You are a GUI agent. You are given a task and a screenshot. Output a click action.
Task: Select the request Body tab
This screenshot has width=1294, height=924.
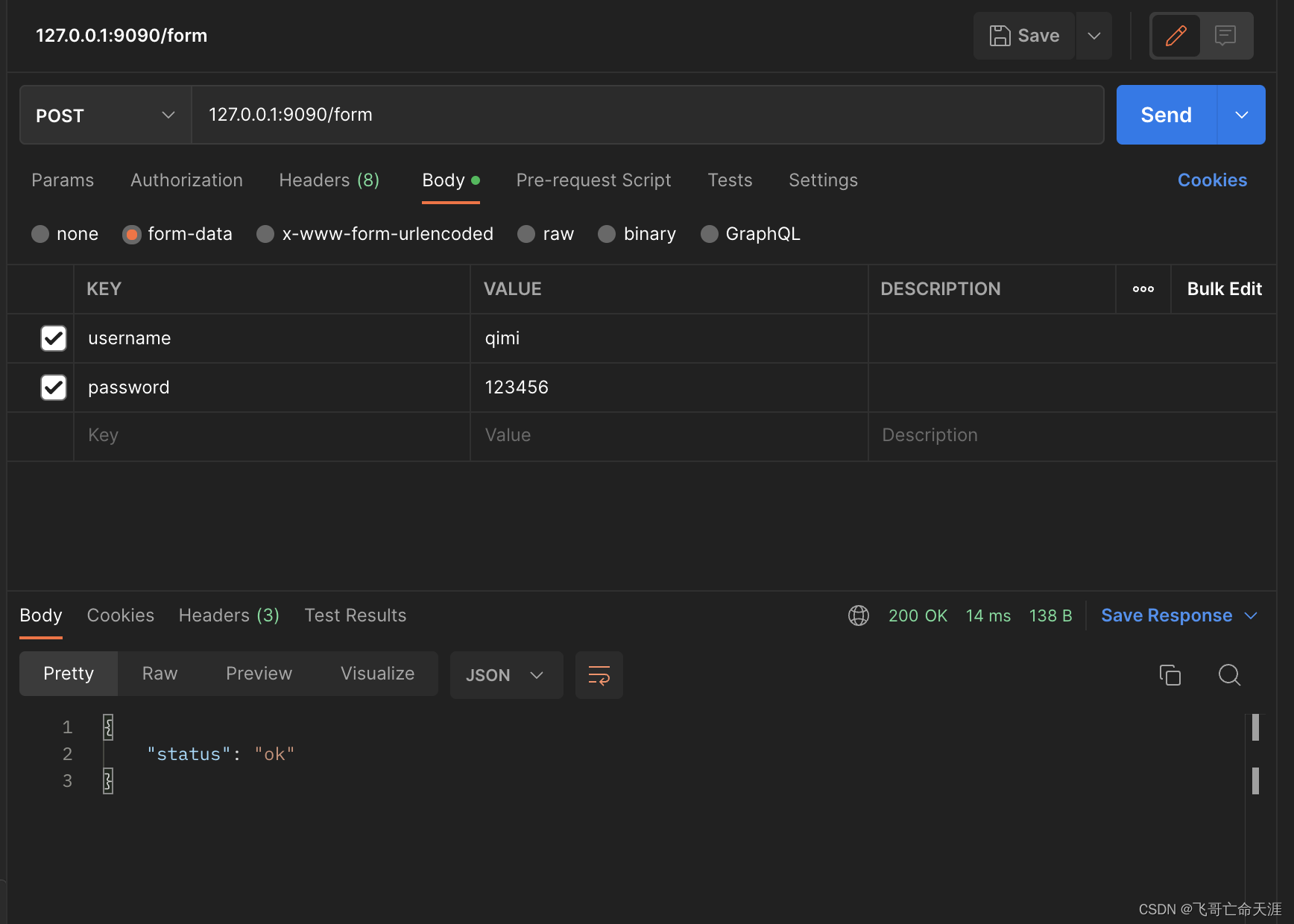[451, 180]
